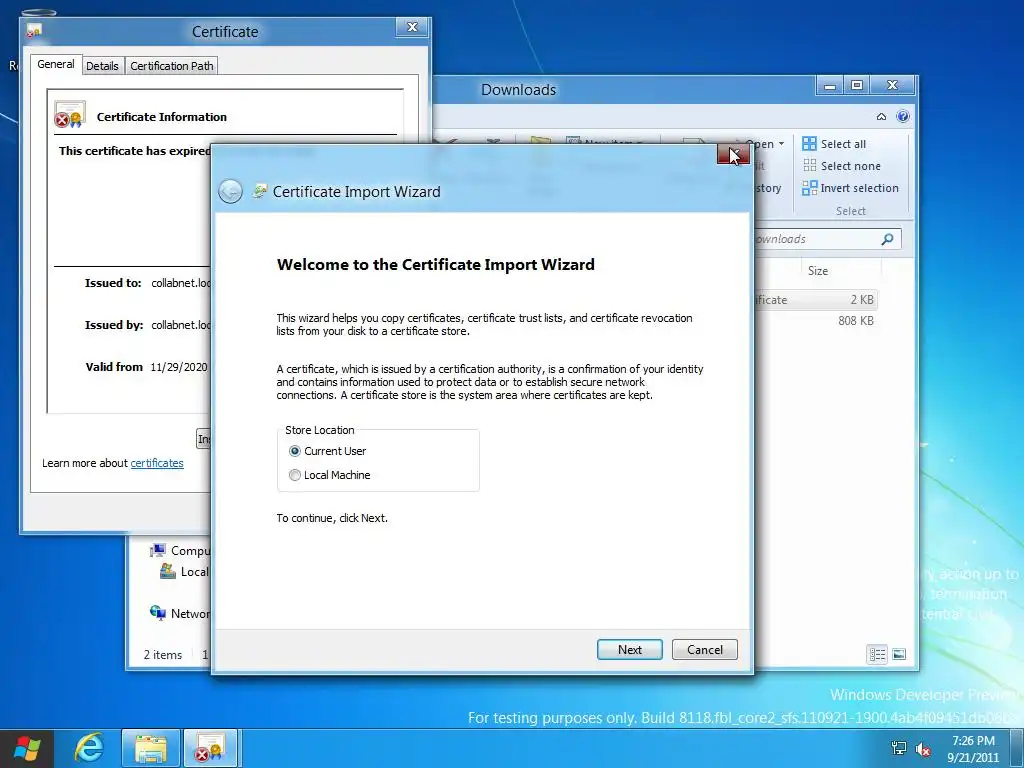Select the Current User radio button
1024x768 pixels.
[x=295, y=451]
